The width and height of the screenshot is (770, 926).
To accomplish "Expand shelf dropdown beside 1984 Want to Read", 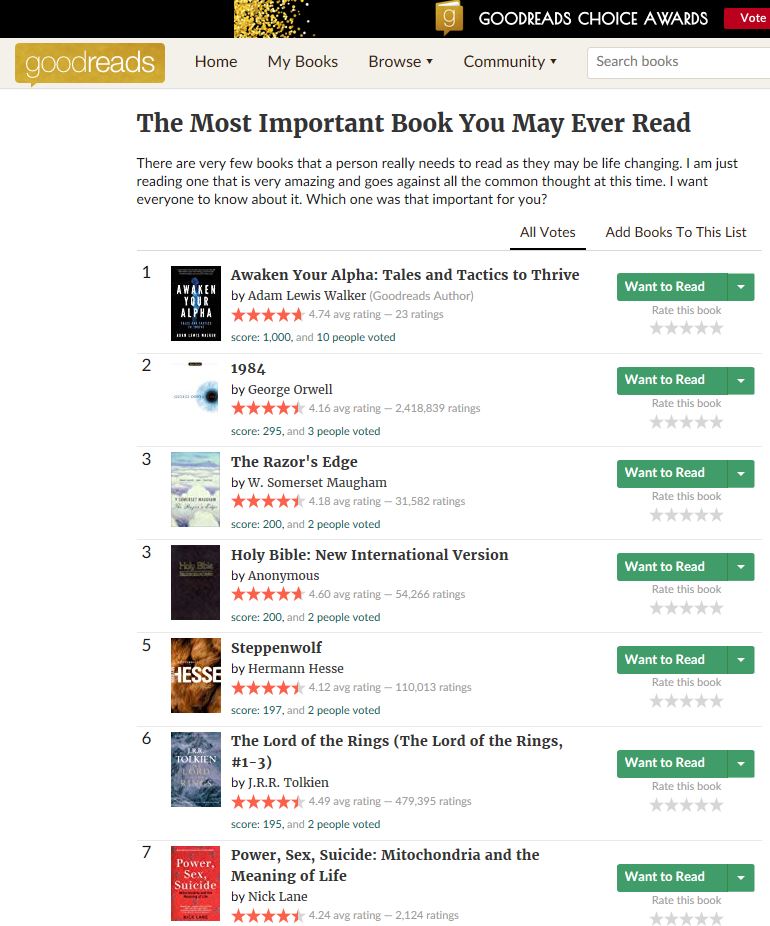I will 741,380.
